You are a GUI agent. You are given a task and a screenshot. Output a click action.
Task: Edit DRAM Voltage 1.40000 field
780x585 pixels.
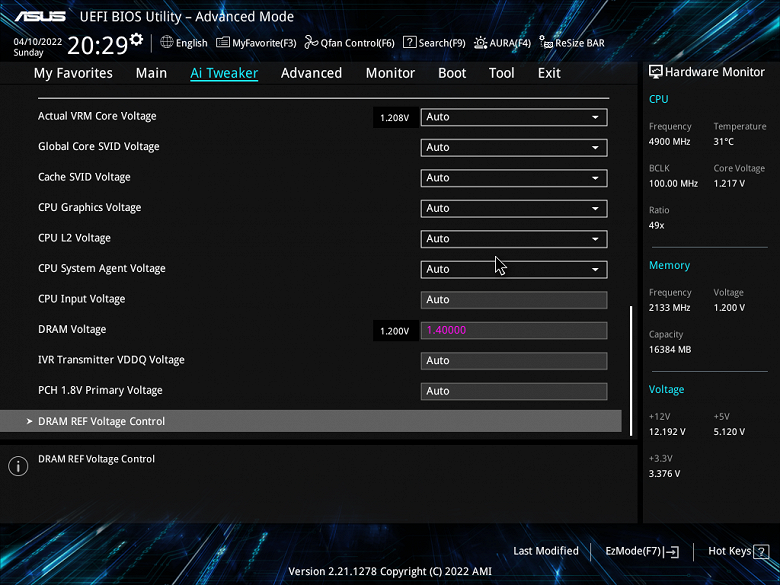click(x=514, y=330)
